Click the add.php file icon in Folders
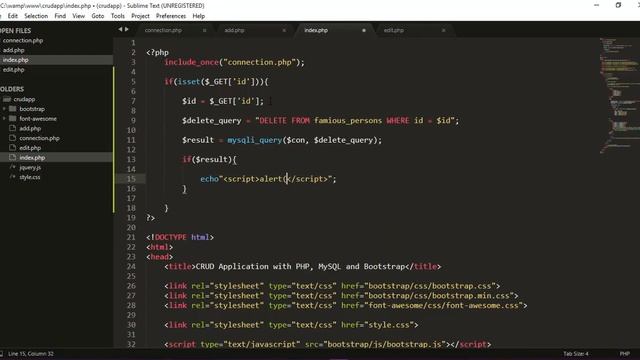640x360 pixels. pyautogui.click(x=13, y=128)
